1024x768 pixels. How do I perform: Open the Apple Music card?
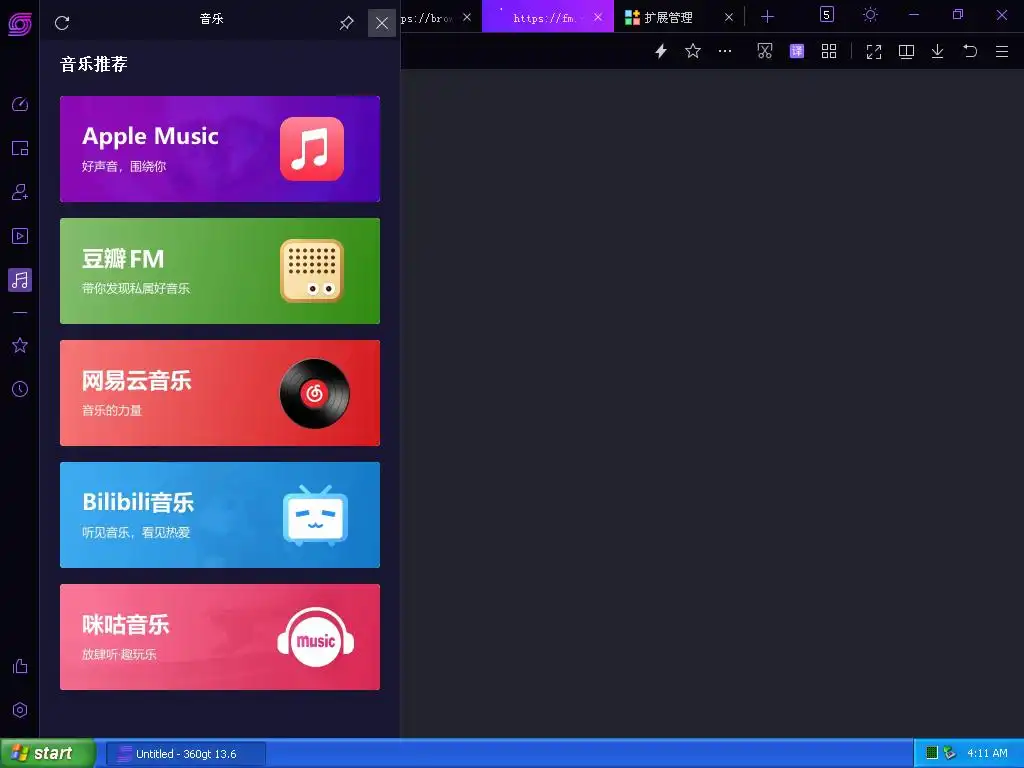click(x=219, y=149)
